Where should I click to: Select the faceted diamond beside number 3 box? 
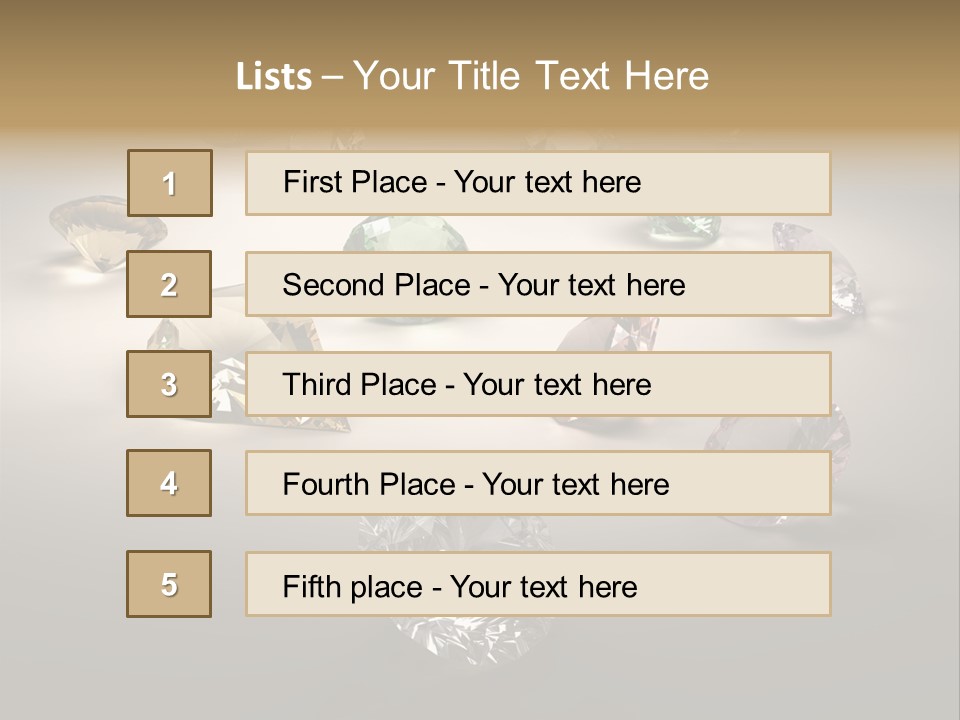coord(228,386)
